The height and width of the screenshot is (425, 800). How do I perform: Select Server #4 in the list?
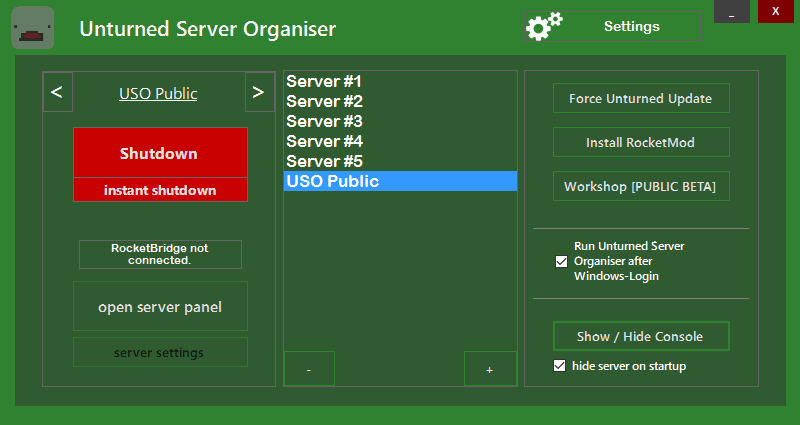click(x=400, y=141)
